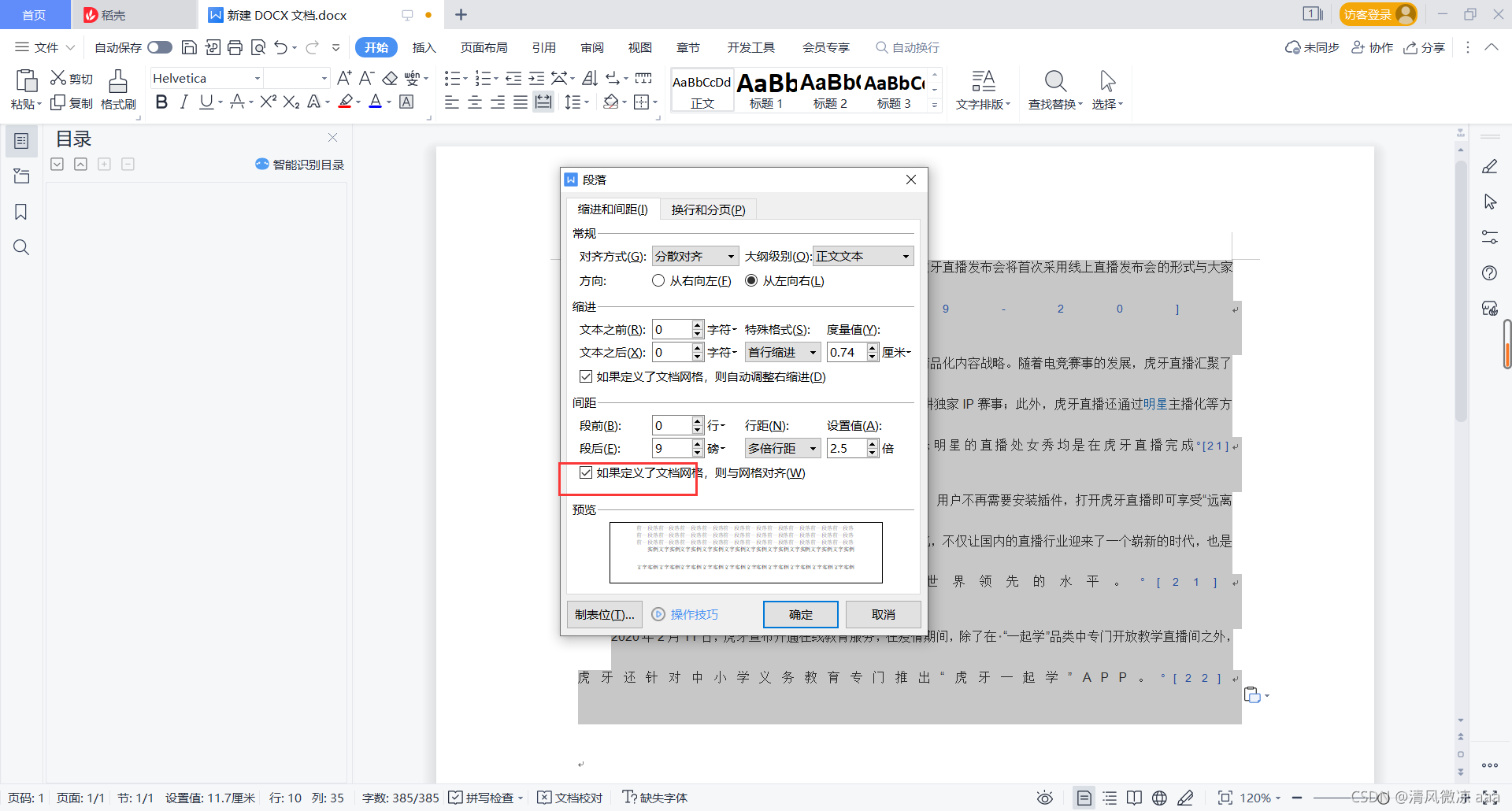Open the 页面布局 ribbon tab
This screenshot has height=811, width=1512.
484,47
